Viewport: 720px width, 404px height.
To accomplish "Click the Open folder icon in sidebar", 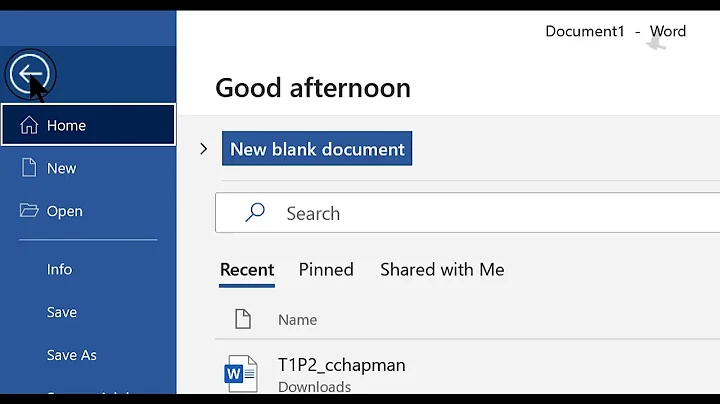I will [29, 210].
